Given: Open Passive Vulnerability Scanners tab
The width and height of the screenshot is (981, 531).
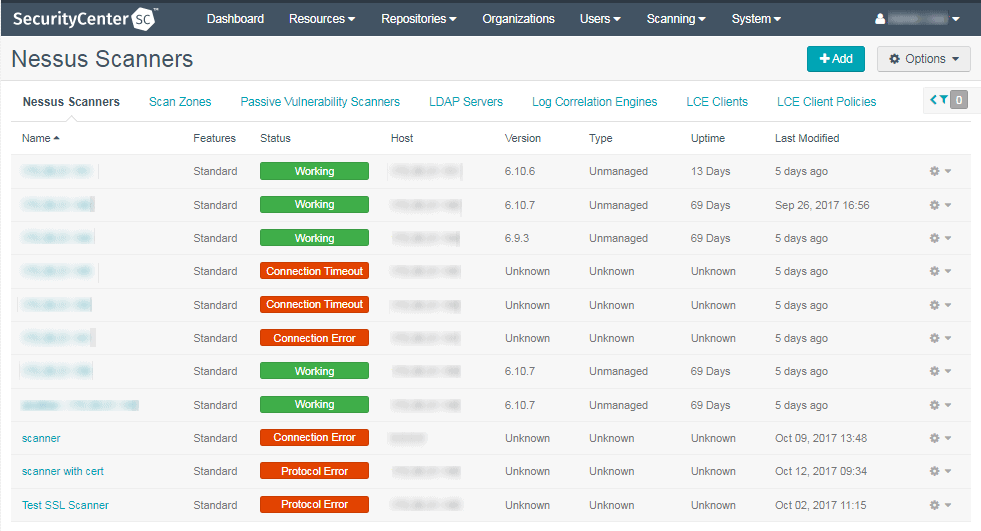Looking at the screenshot, I should pyautogui.click(x=320, y=102).
